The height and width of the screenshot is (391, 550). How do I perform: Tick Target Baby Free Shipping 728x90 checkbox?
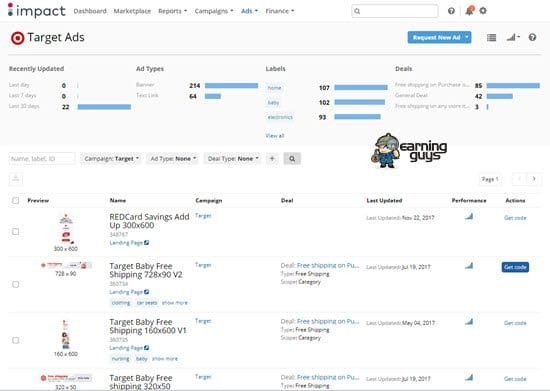click(x=15, y=284)
